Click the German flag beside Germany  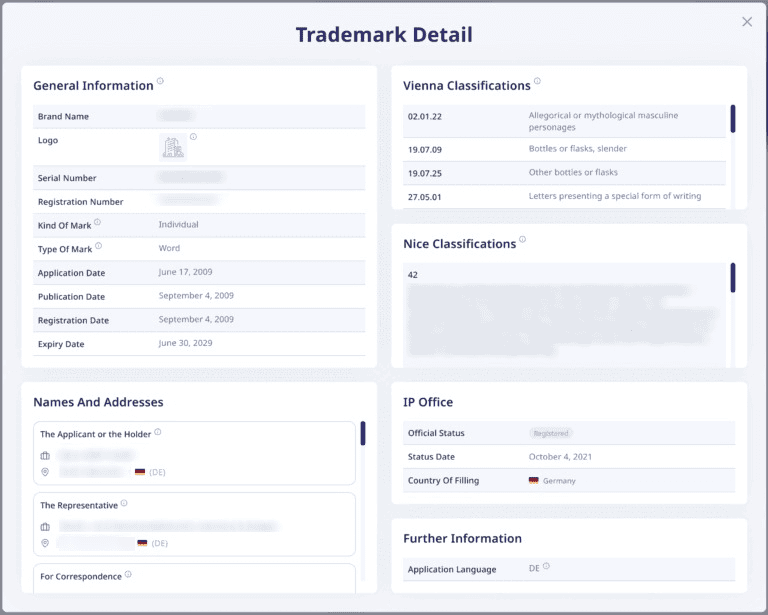click(534, 480)
